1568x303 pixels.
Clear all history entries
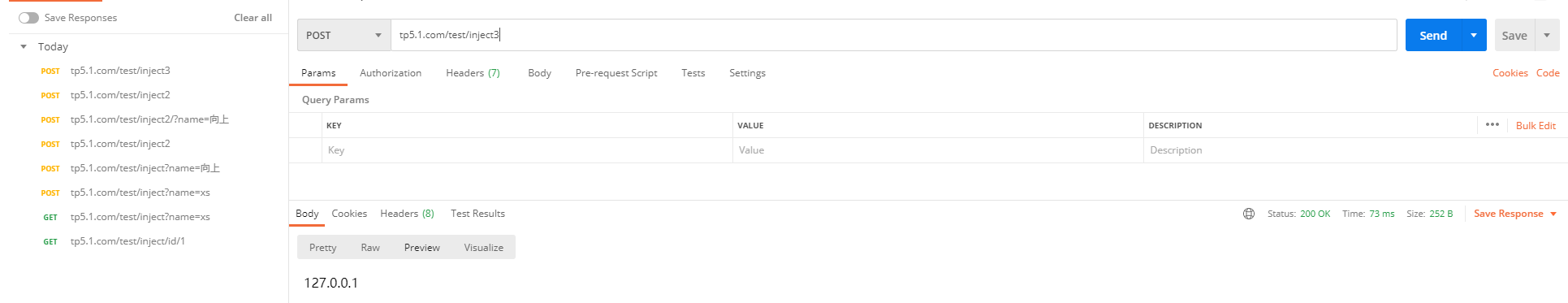253,18
